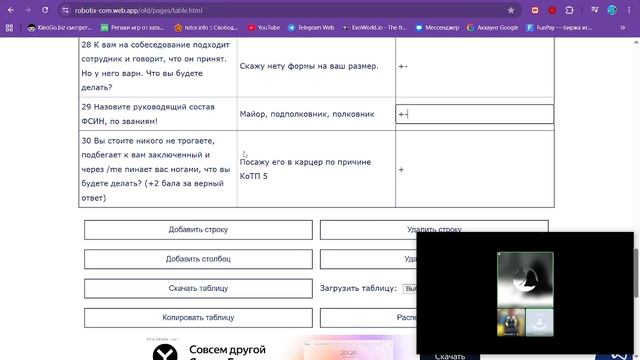Click the small left participant thumbnail in overlay
Screen dimensions: 640x360
(x=511, y=322)
